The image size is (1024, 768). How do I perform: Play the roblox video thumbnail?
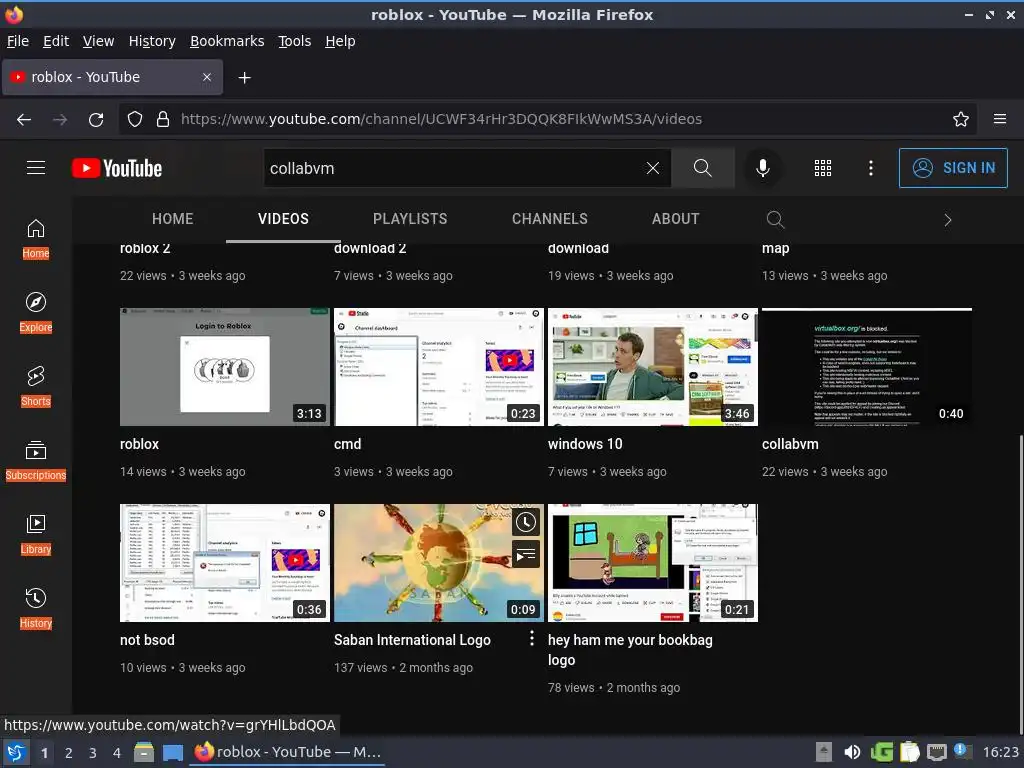[x=225, y=367]
